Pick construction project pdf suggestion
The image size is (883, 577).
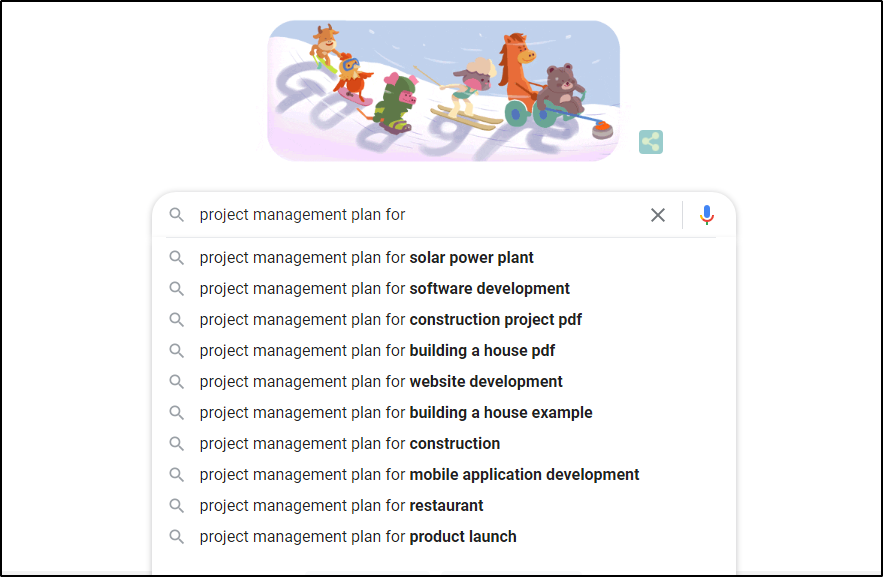390,320
